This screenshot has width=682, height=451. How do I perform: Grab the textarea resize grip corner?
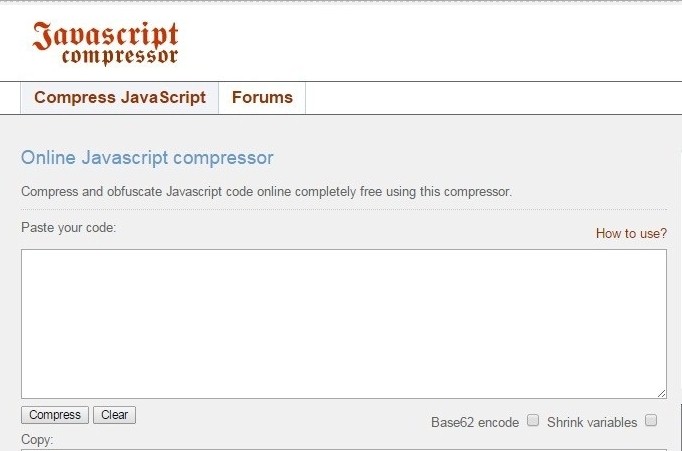pyautogui.click(x=662, y=394)
